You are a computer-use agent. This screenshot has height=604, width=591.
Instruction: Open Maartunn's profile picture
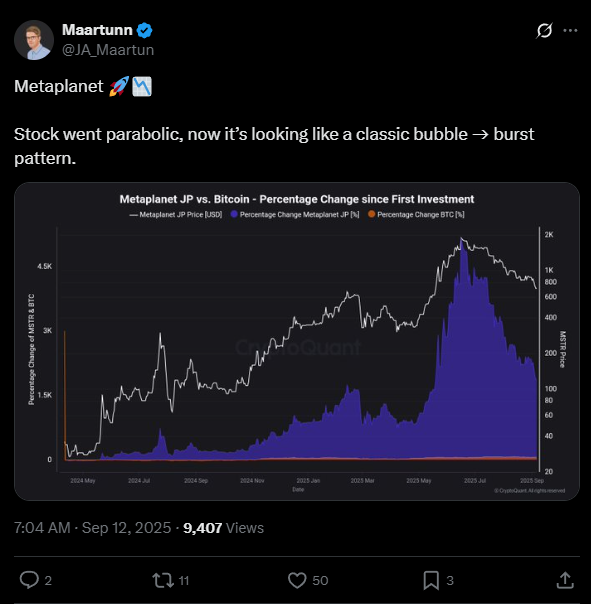pos(34,40)
